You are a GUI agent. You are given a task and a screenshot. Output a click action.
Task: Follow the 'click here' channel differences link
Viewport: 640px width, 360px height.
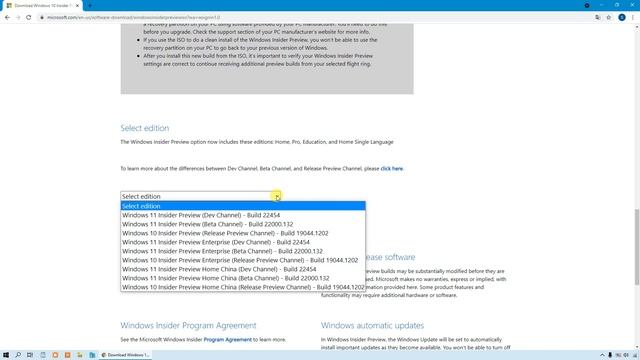click(x=392, y=169)
